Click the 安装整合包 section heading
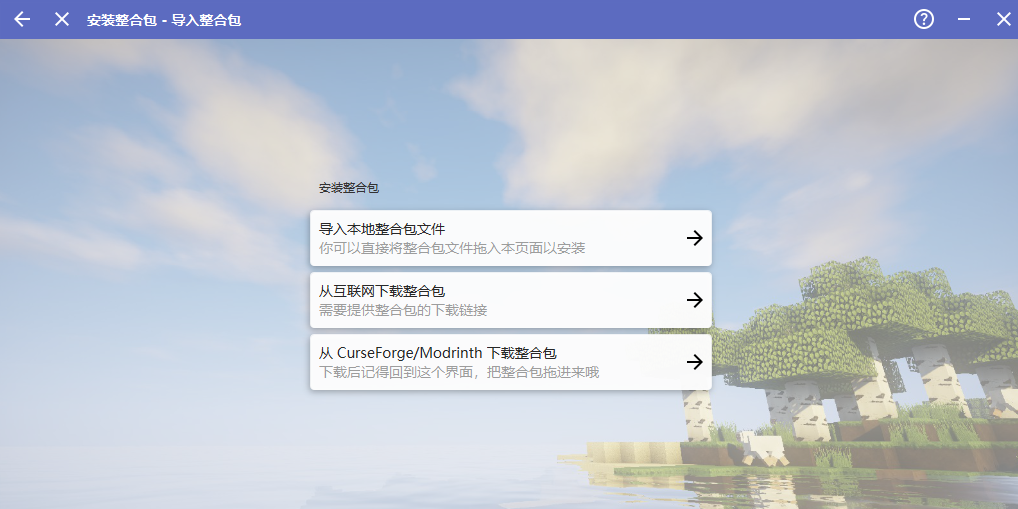This screenshot has height=509, width=1018. pyautogui.click(x=349, y=188)
